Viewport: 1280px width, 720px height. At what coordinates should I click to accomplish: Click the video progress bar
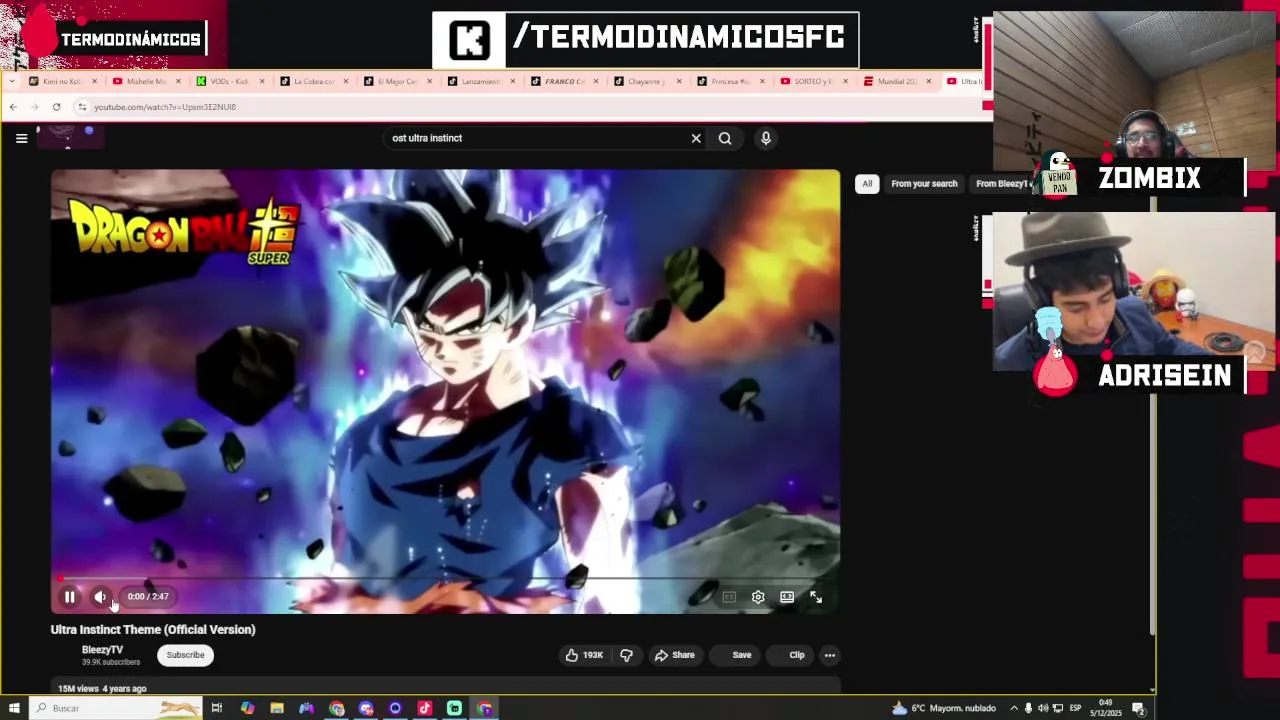pos(445,578)
